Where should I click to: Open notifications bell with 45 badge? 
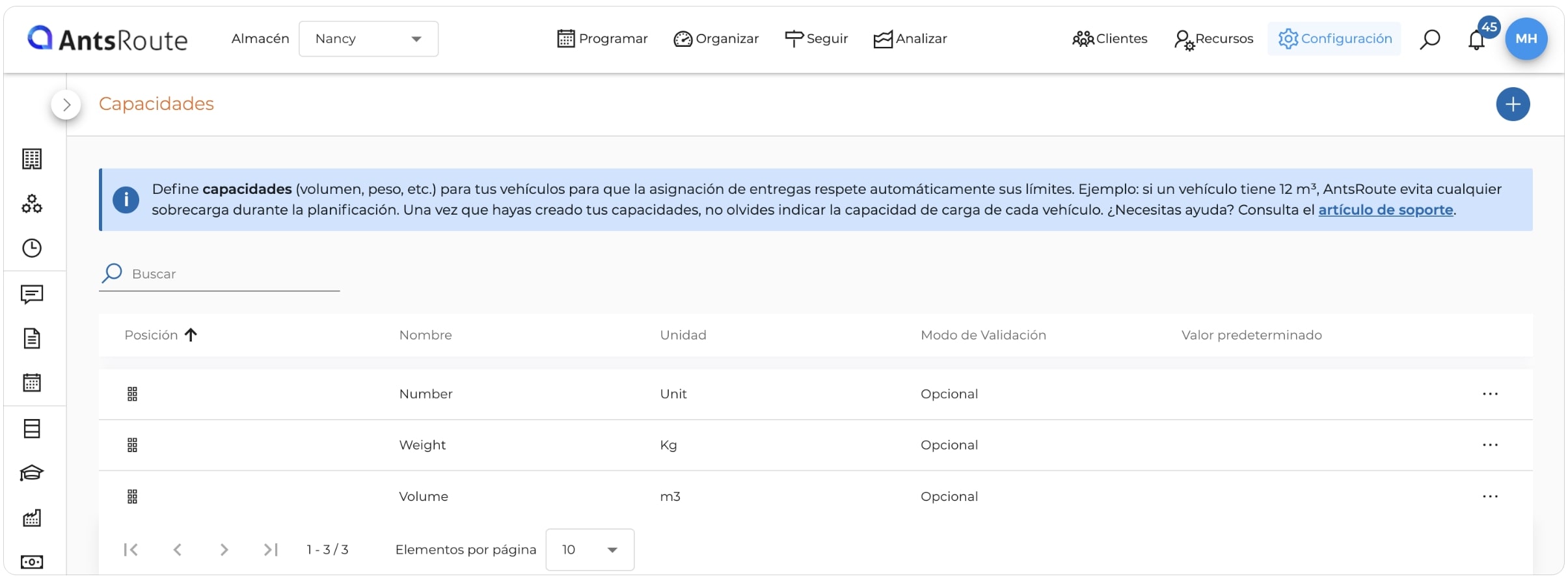click(1477, 40)
